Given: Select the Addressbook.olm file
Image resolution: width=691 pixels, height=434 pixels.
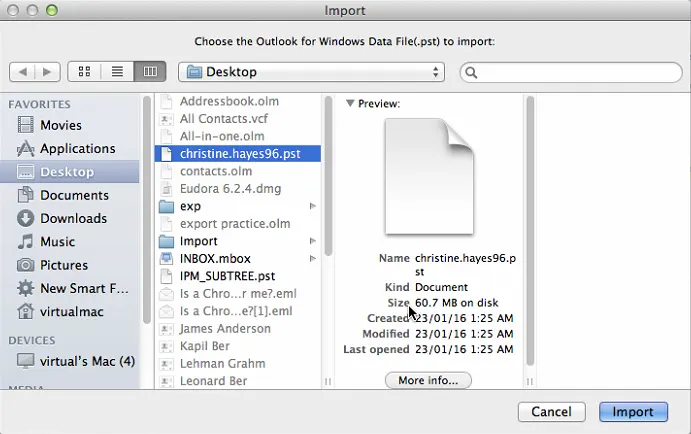Looking at the screenshot, I should 238,101.
